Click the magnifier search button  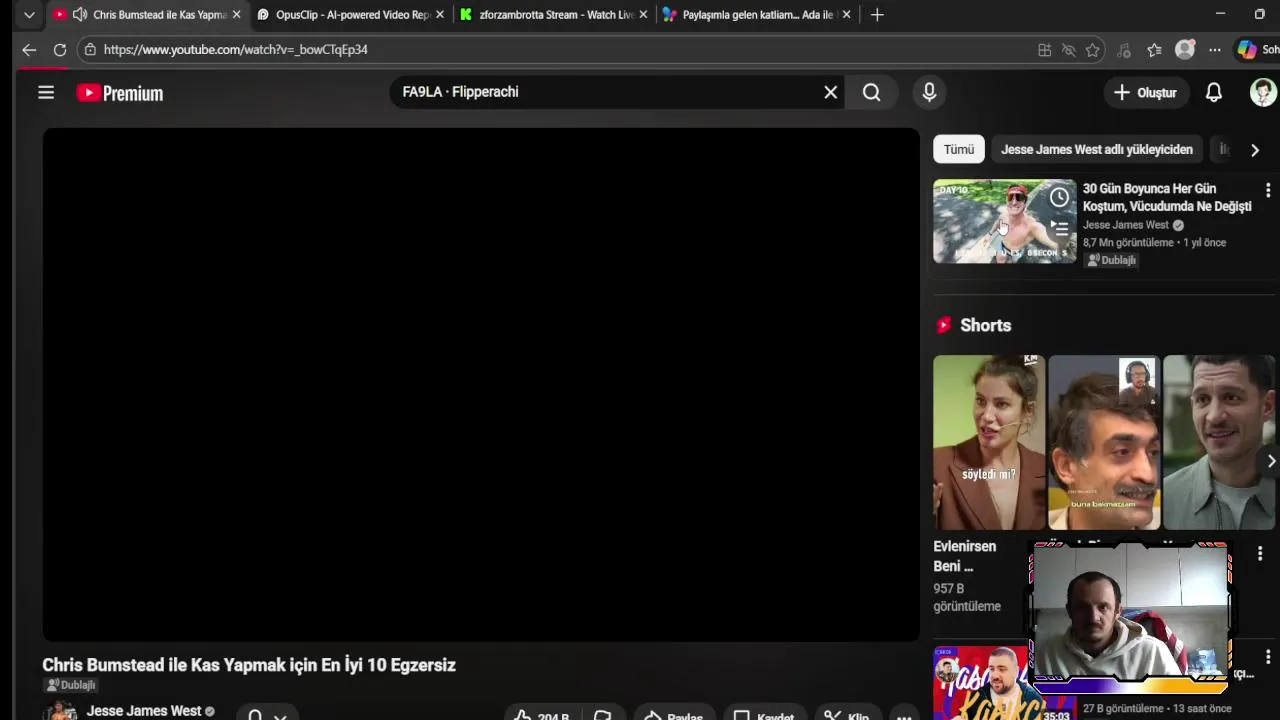(x=872, y=92)
